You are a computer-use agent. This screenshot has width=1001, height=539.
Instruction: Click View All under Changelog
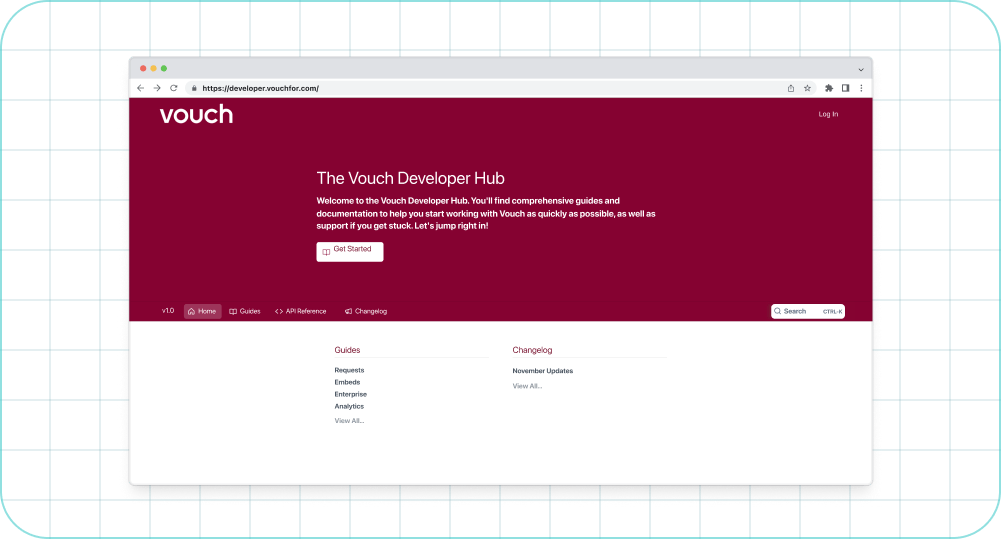point(527,386)
